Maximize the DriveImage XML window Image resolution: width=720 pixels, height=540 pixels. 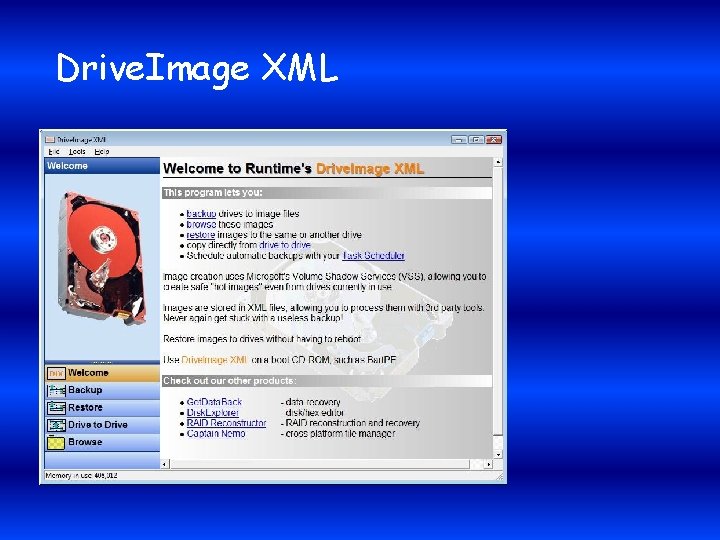(477, 140)
